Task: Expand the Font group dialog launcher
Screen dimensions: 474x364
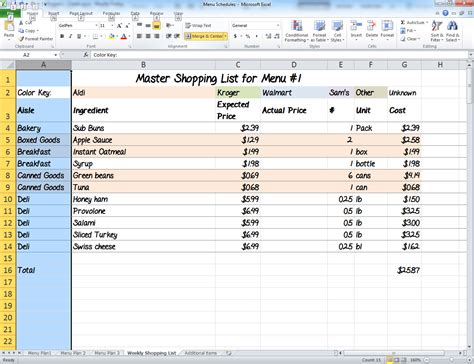Action: 130,46
